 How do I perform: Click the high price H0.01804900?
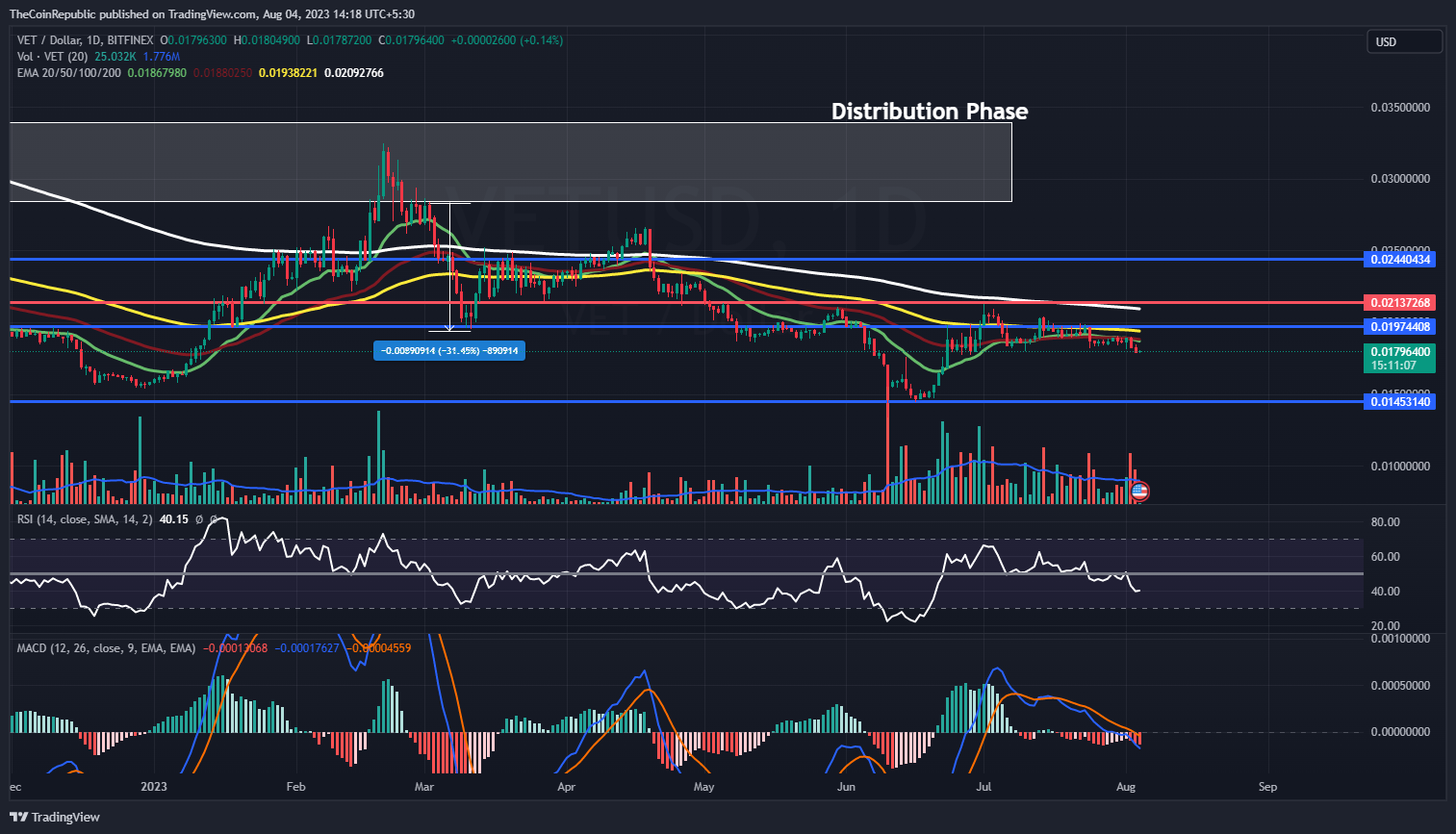[268, 40]
